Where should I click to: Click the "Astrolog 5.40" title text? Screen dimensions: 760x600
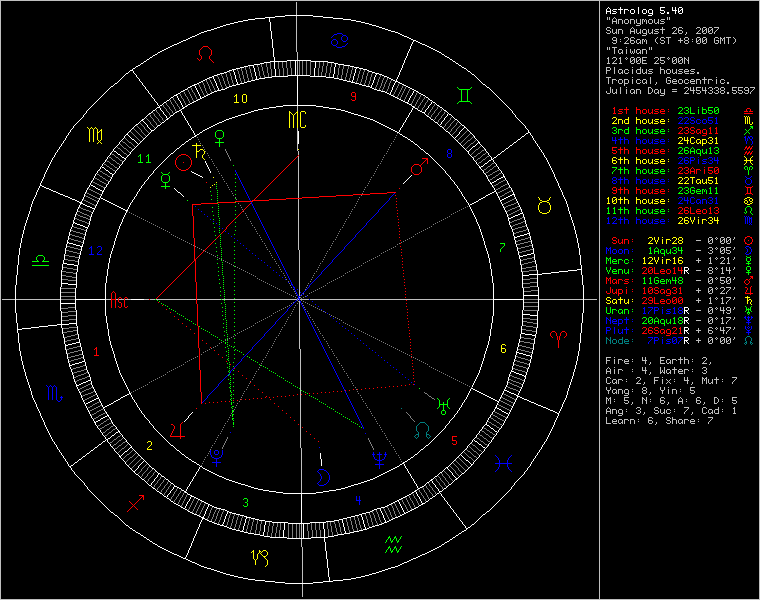click(641, 10)
